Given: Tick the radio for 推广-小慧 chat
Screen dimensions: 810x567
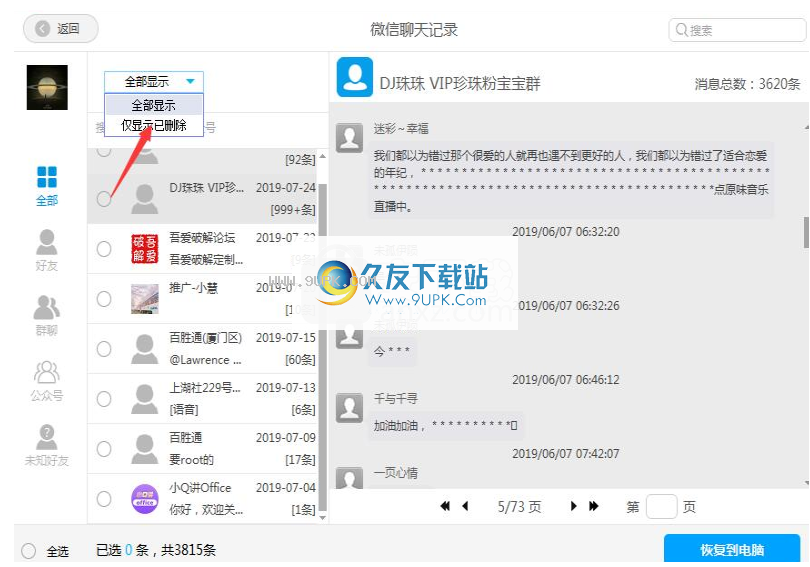Looking at the screenshot, I should 104,299.
